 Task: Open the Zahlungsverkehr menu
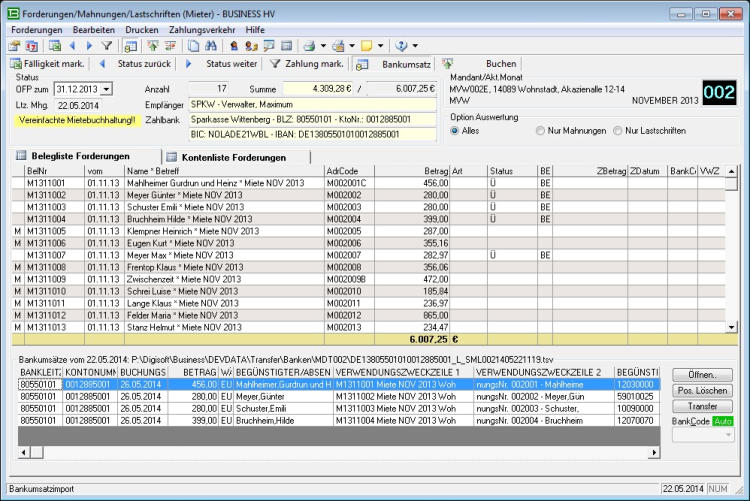(x=202, y=30)
